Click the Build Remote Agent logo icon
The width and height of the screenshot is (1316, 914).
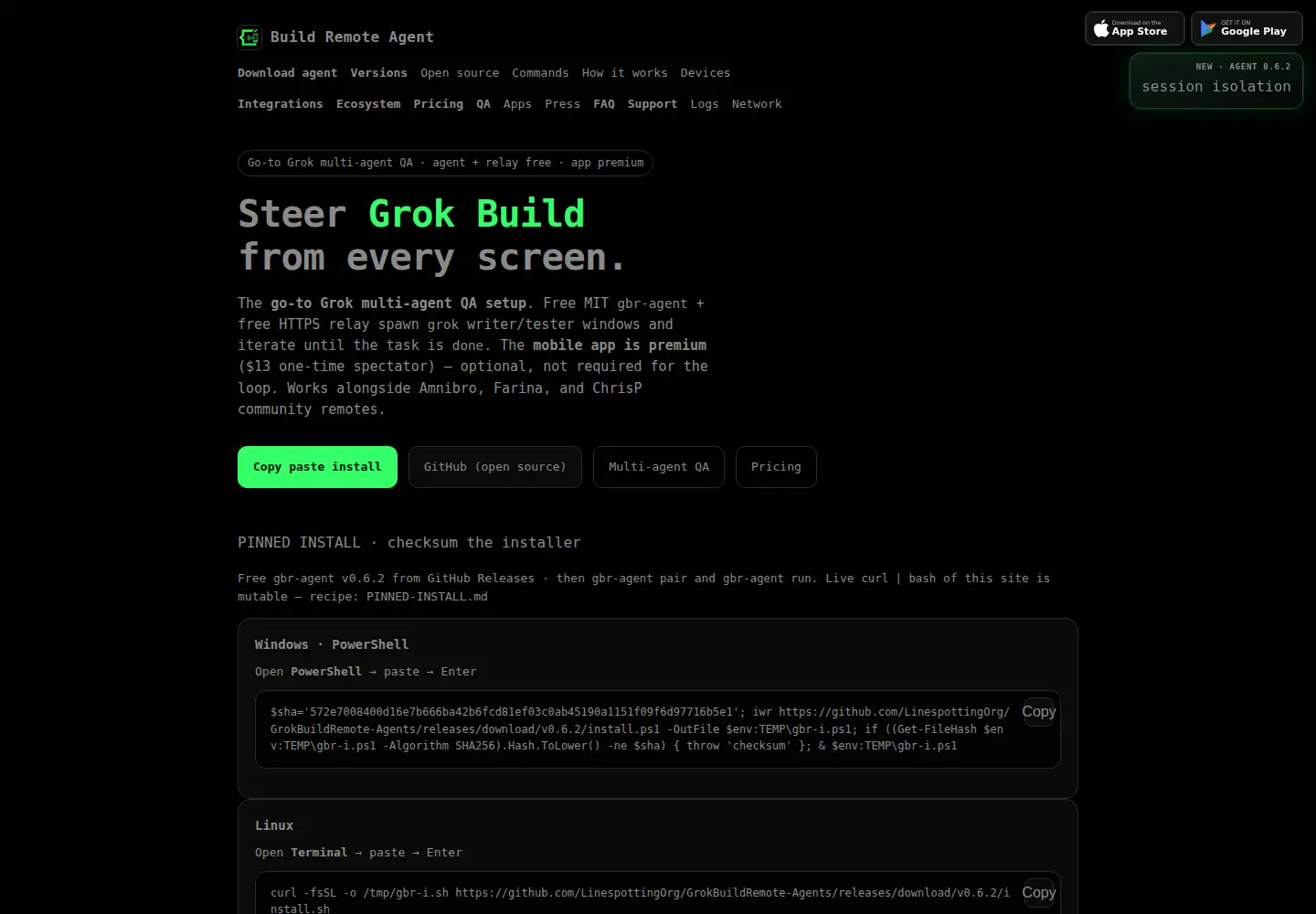(x=249, y=37)
